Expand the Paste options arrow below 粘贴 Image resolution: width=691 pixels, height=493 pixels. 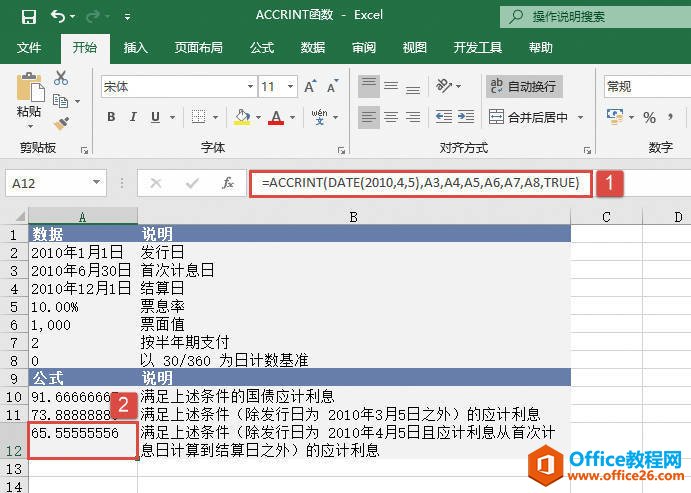click(30, 126)
